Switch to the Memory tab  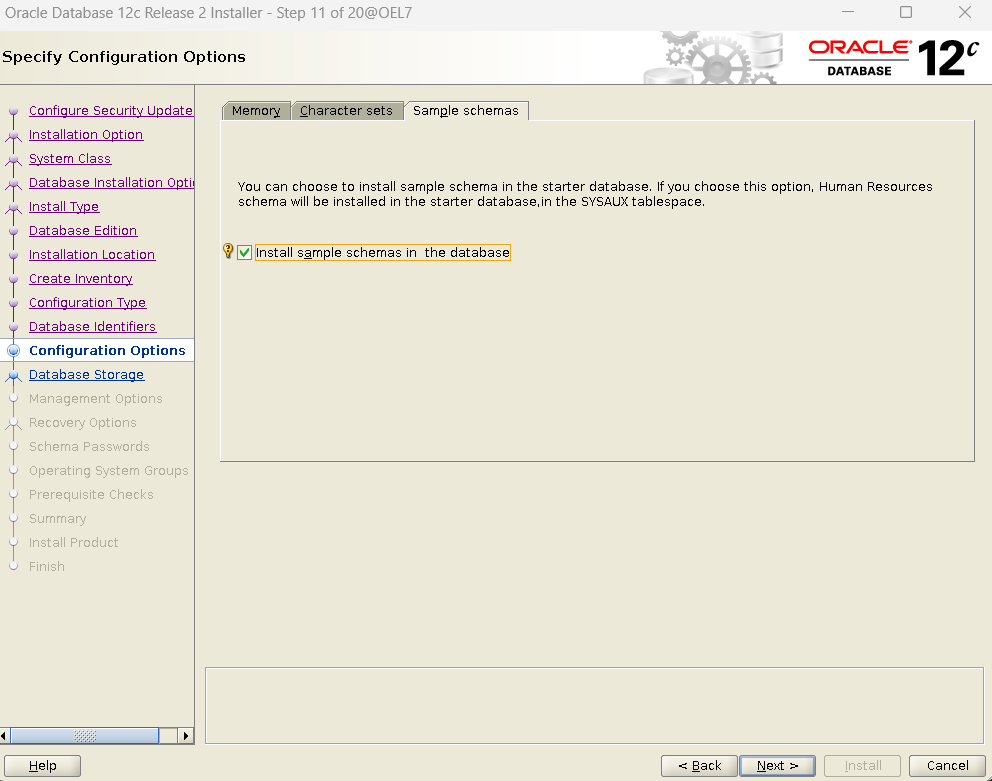[256, 111]
